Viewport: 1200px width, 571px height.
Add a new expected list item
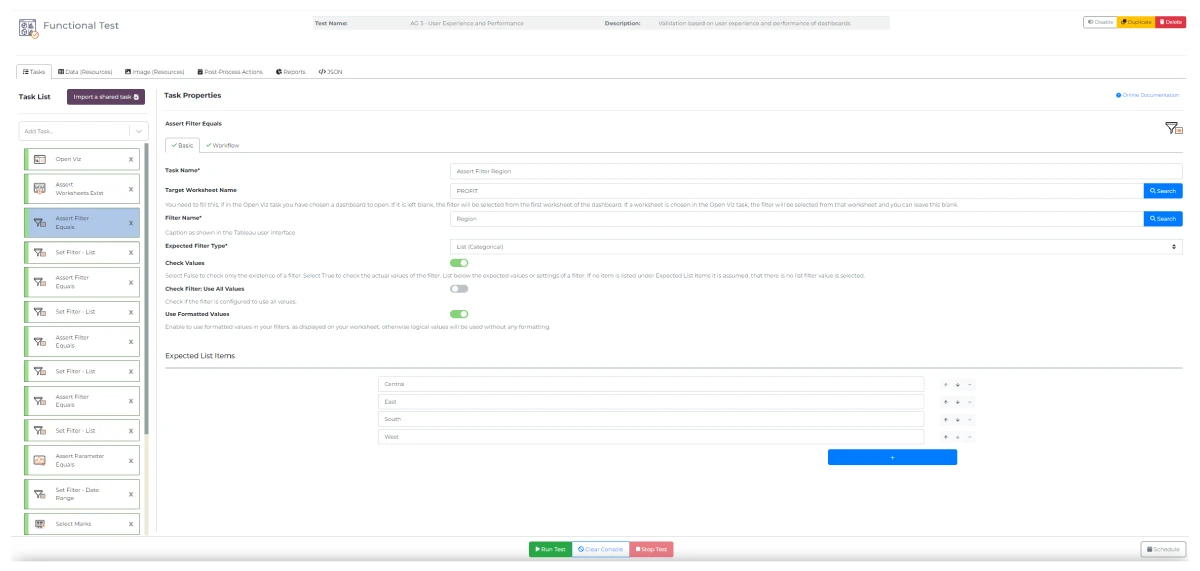click(x=892, y=457)
